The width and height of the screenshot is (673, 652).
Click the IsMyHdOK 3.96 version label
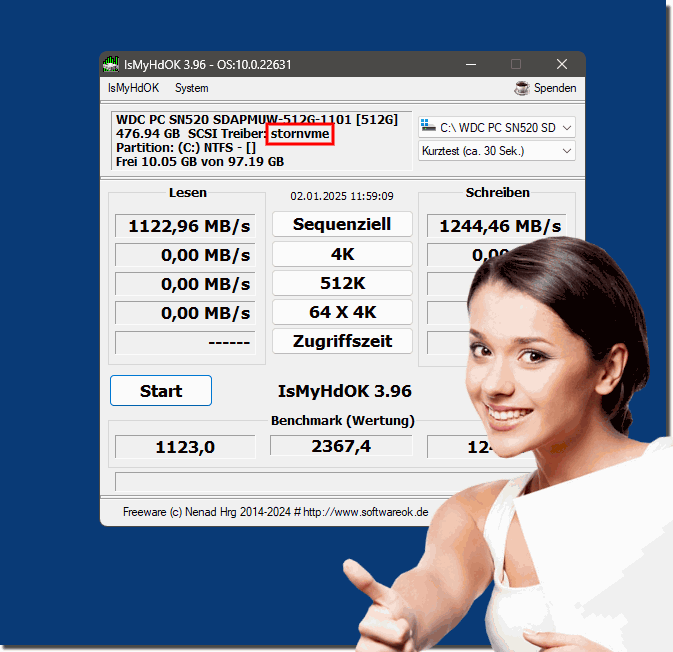pos(345,391)
